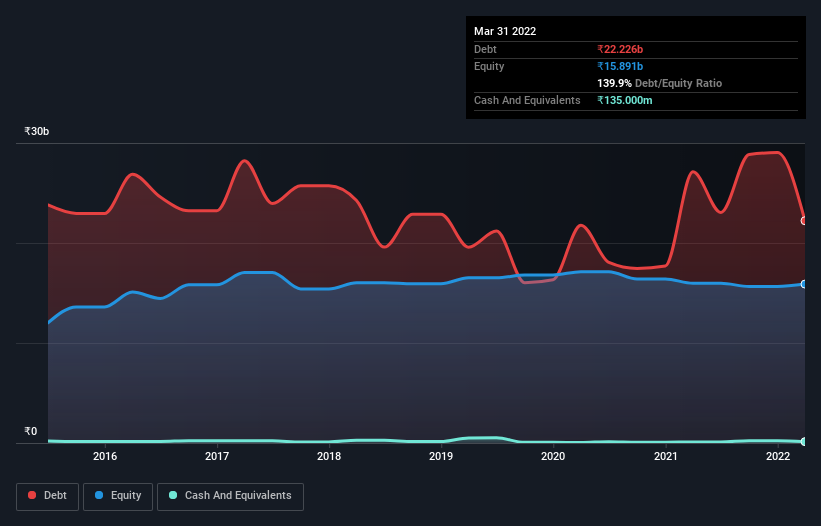Select the teal Cash endpoint marker on chart
The width and height of the screenshot is (821, 526).
point(804,442)
